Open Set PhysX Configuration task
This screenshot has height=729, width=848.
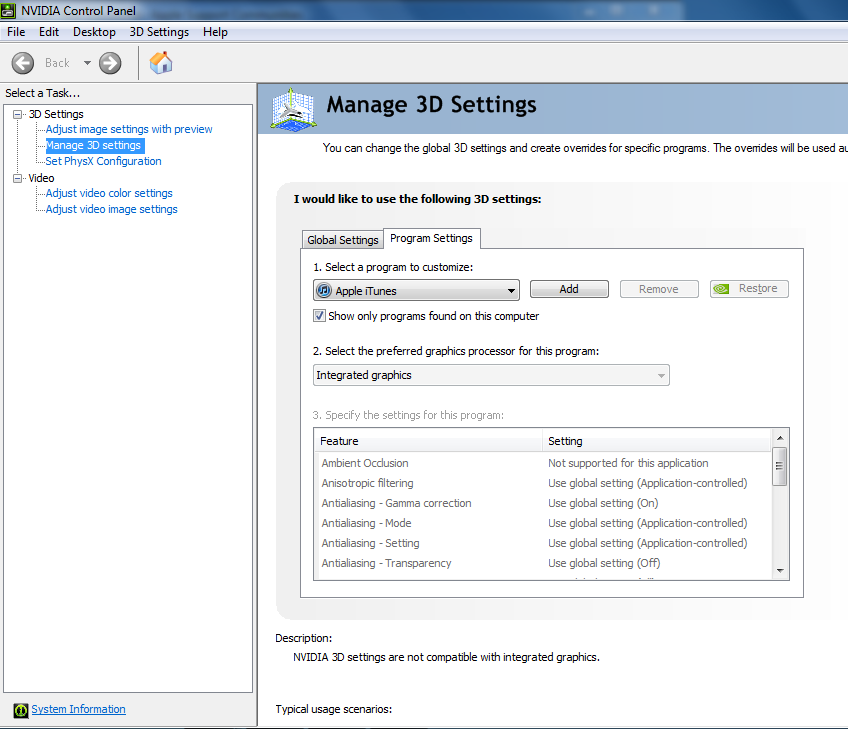click(103, 161)
